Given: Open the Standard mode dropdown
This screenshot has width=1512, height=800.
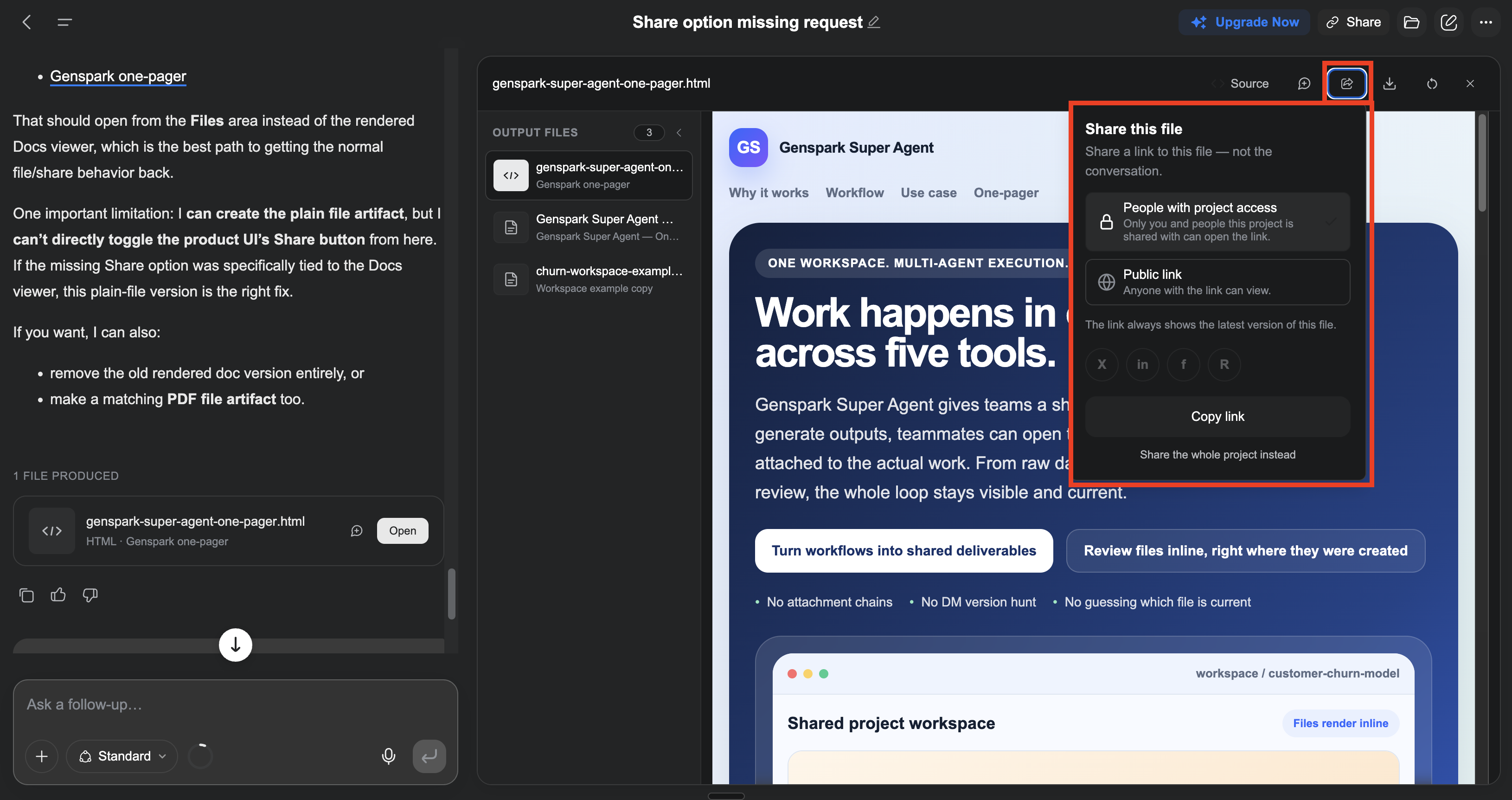Looking at the screenshot, I should point(122,756).
